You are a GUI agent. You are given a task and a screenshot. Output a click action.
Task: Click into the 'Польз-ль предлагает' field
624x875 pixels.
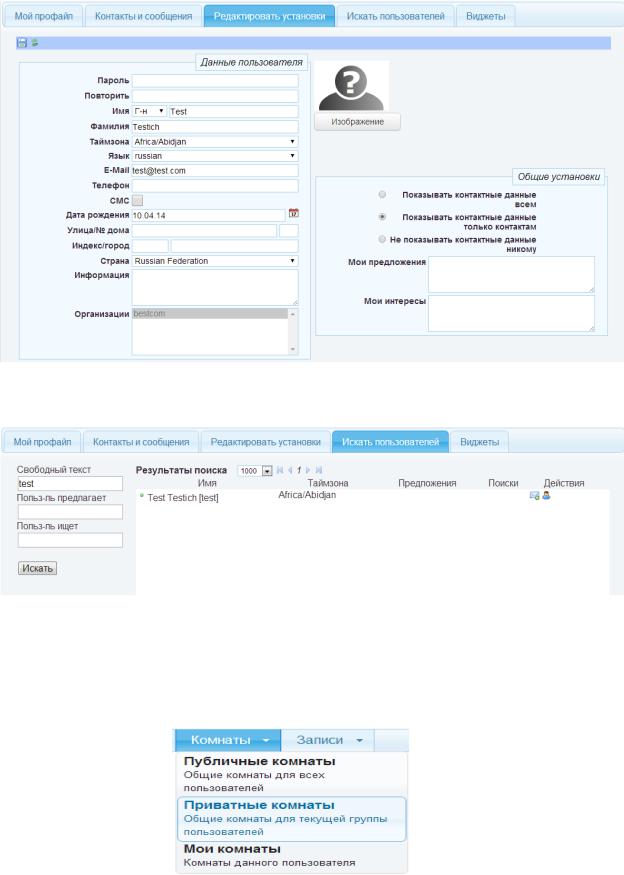coord(70,512)
